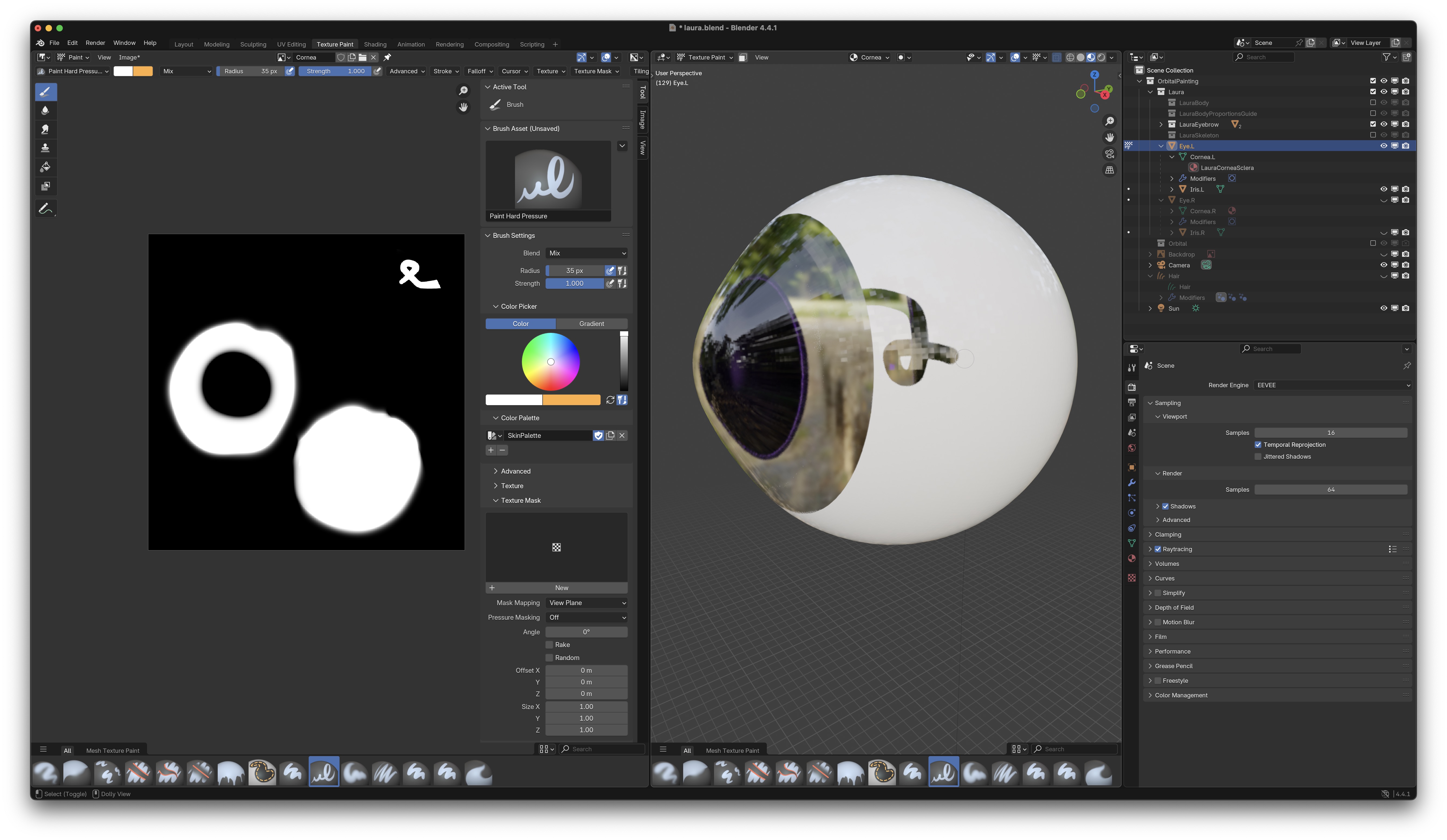Select the Annotate tool
The height and width of the screenshot is (840, 1447).
(45, 209)
